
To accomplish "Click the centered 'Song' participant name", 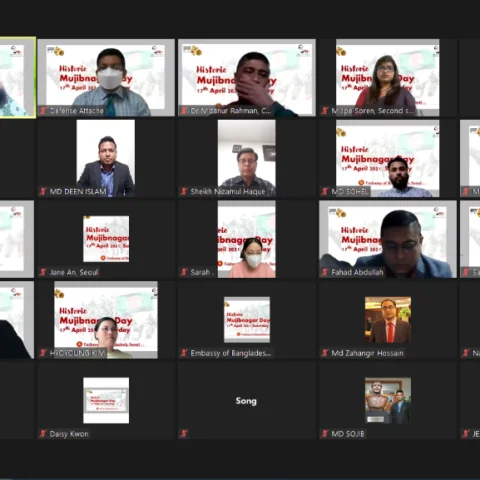I will [246, 401].
